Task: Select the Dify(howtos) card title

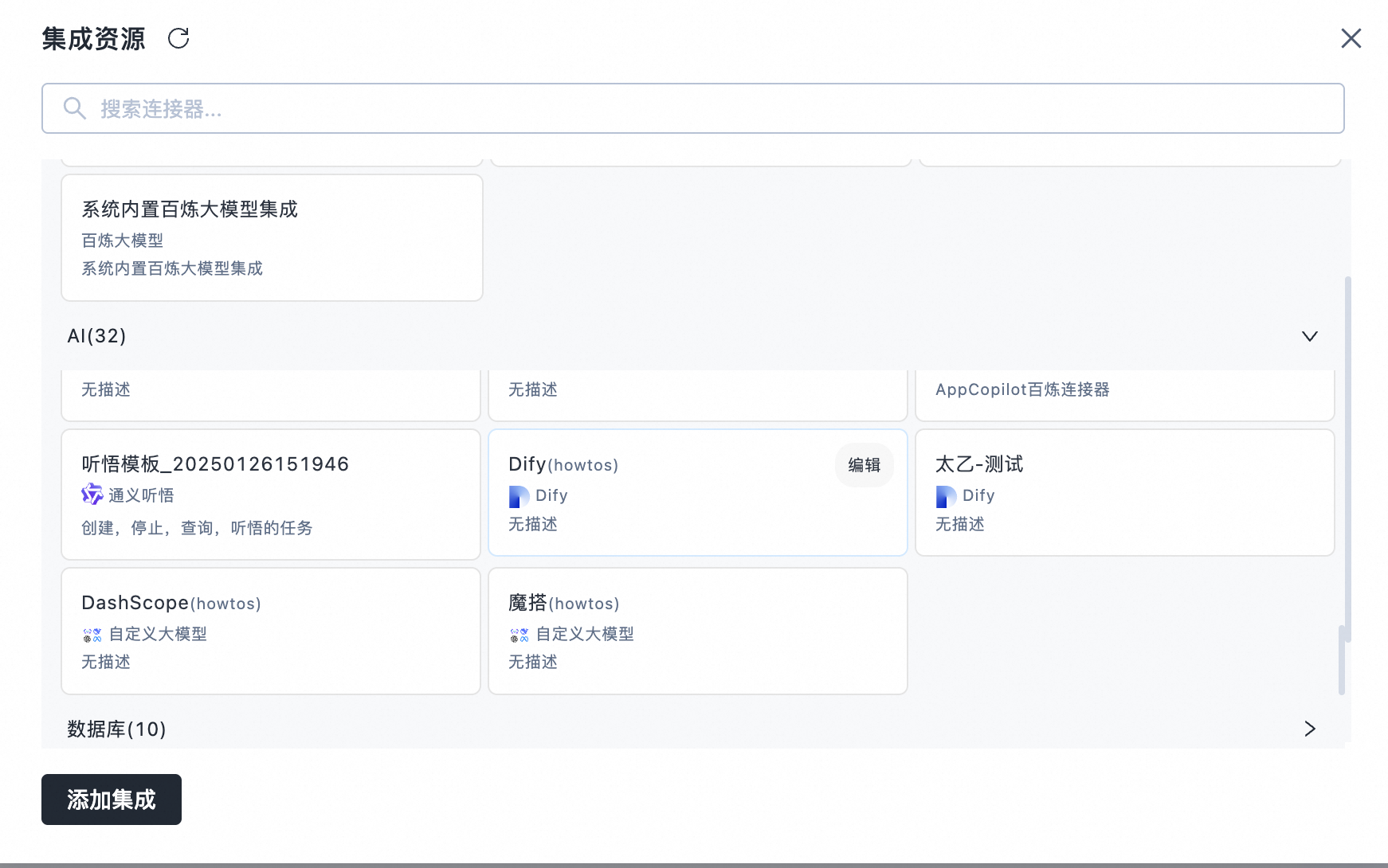Action: tap(563, 464)
